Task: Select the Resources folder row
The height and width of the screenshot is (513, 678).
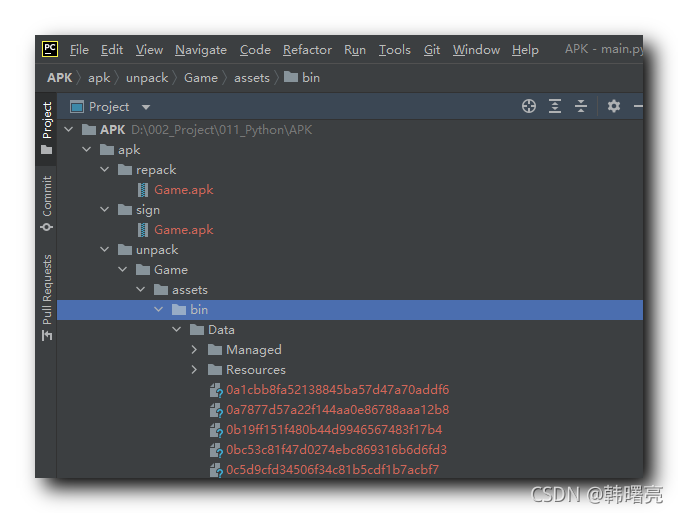Action: pos(350,369)
